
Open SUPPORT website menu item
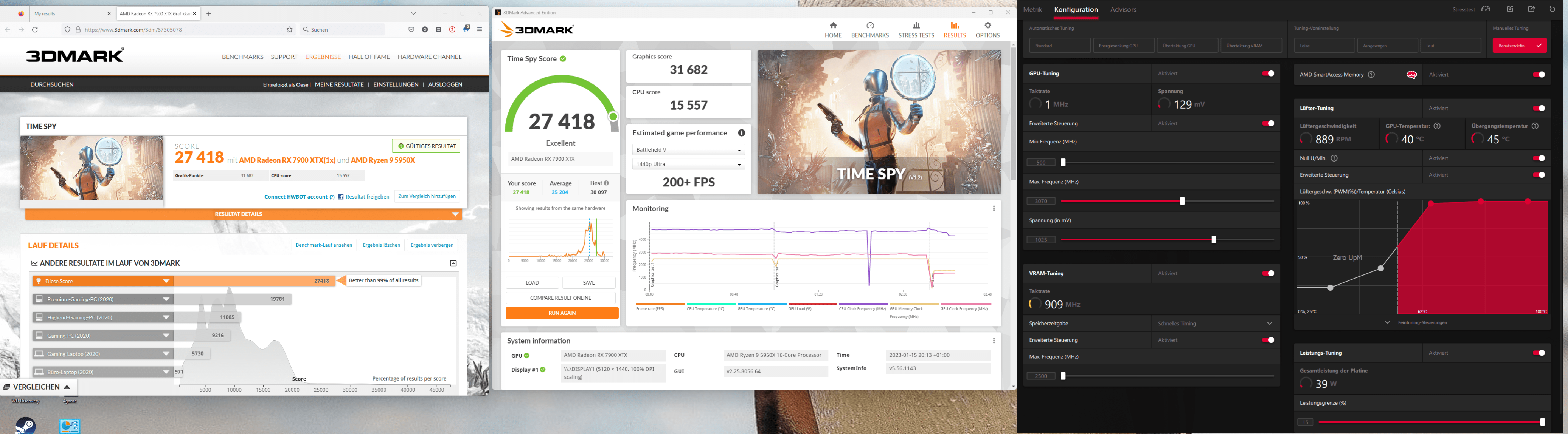tap(284, 56)
